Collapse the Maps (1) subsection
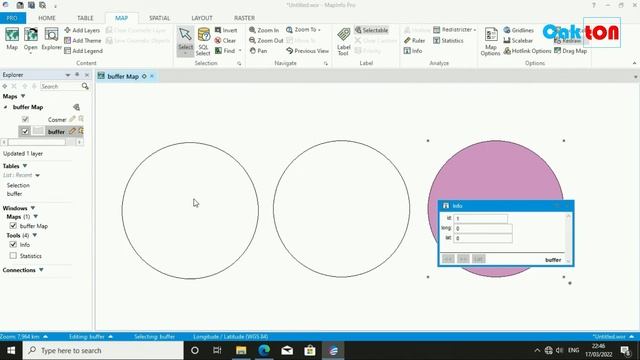 36,217
